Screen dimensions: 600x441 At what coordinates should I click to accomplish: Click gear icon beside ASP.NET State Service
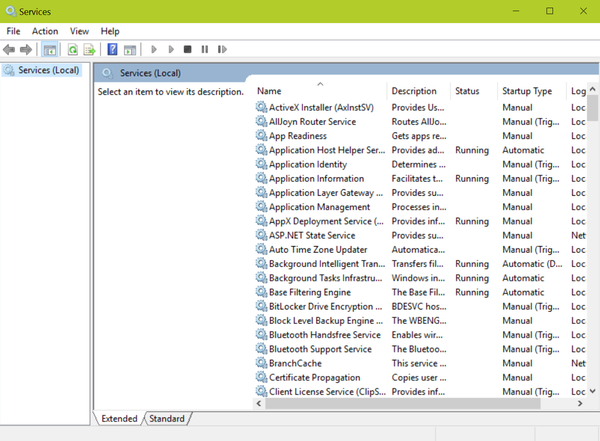[x=261, y=235]
